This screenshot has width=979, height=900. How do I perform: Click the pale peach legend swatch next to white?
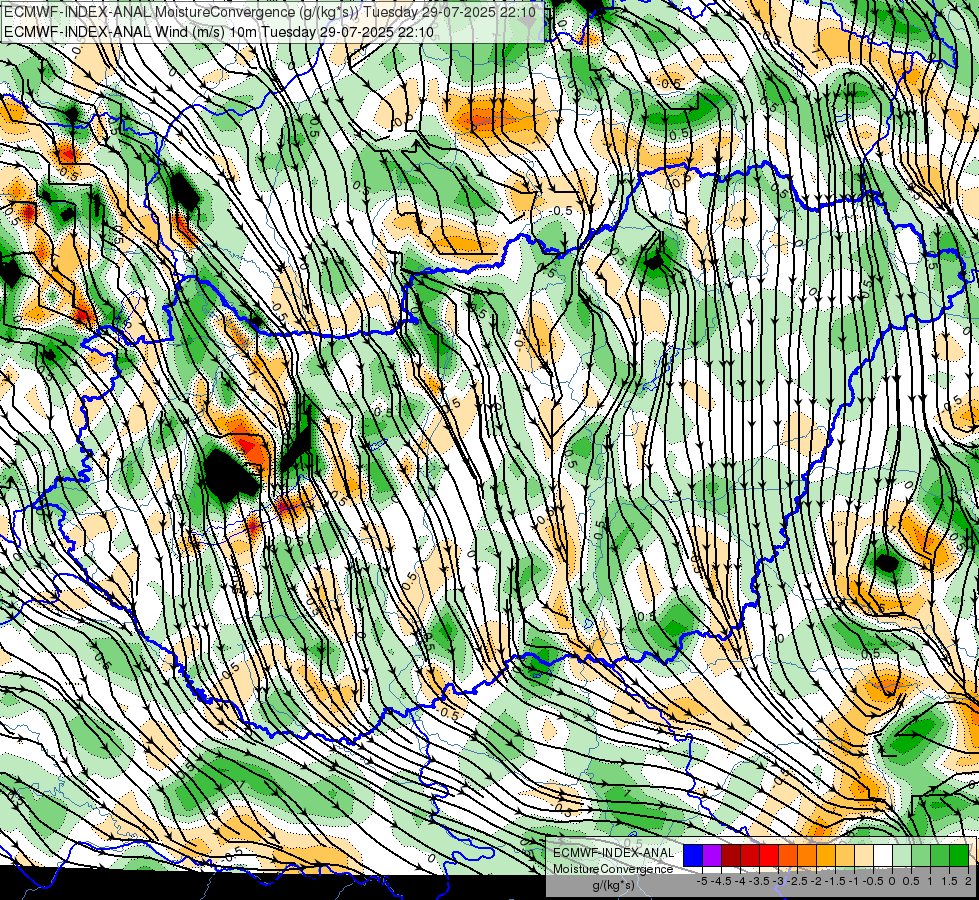864,855
